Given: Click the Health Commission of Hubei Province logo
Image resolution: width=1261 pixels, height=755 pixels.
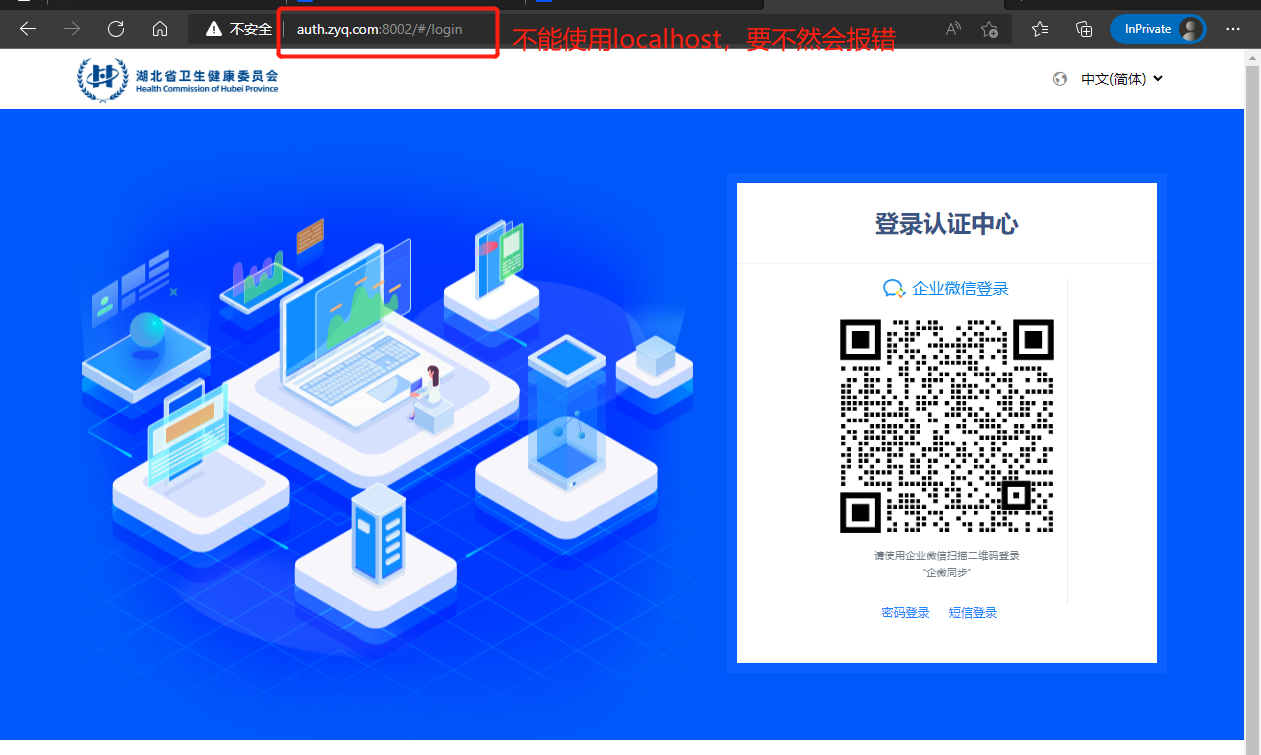Looking at the screenshot, I should [x=179, y=79].
